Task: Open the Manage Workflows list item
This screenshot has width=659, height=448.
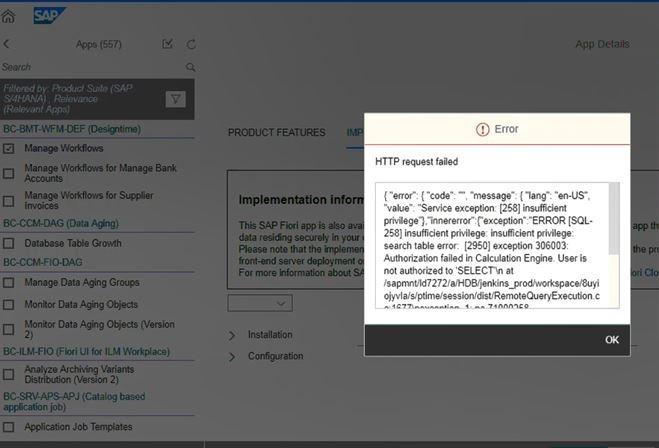Action: [x=64, y=148]
